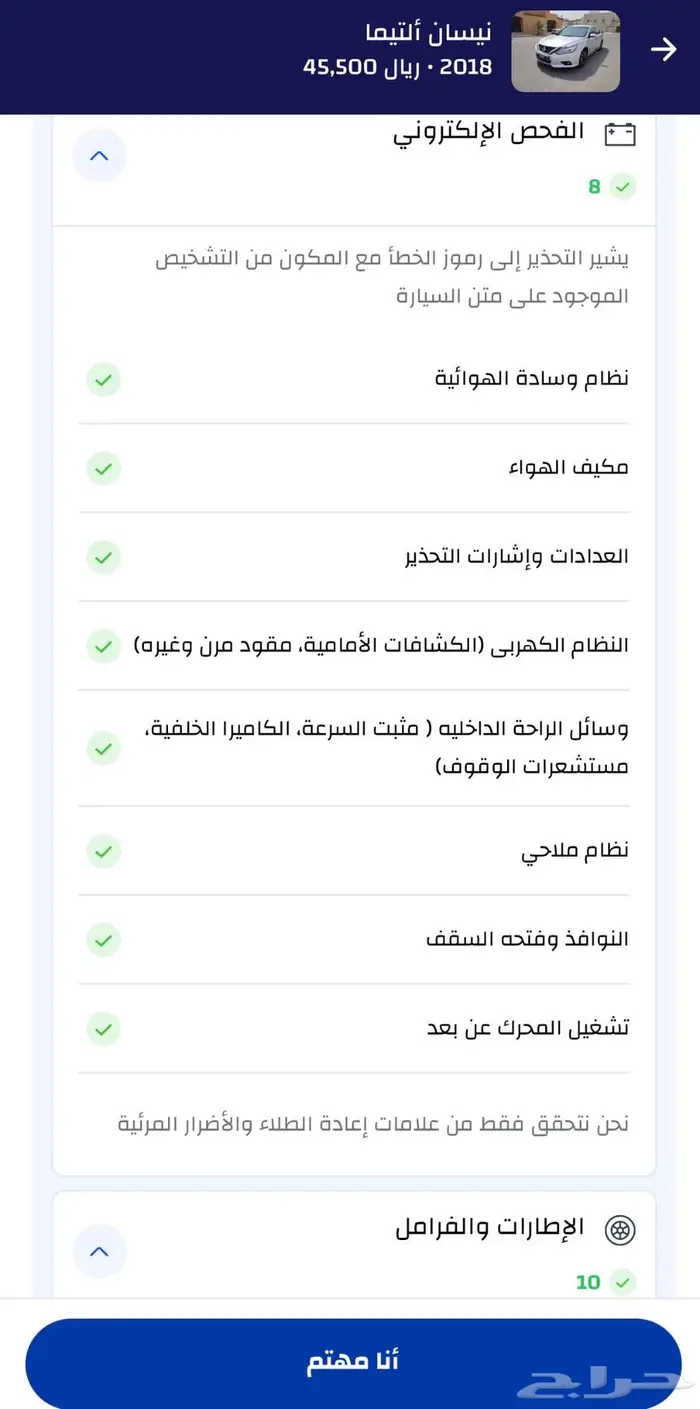Image resolution: width=700 pixels, height=1409 pixels.
Task: Select the الإطارات والفرامل section title
Action: (489, 1229)
